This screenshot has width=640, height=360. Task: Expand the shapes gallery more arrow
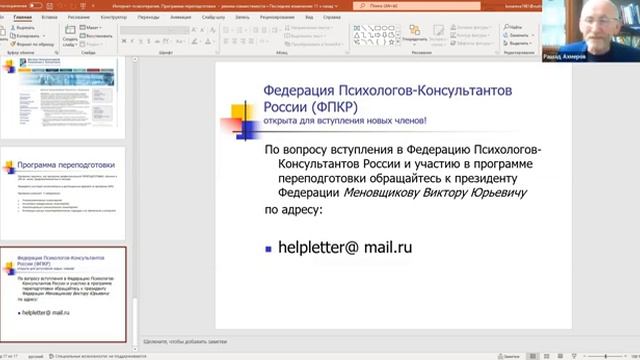(x=398, y=42)
